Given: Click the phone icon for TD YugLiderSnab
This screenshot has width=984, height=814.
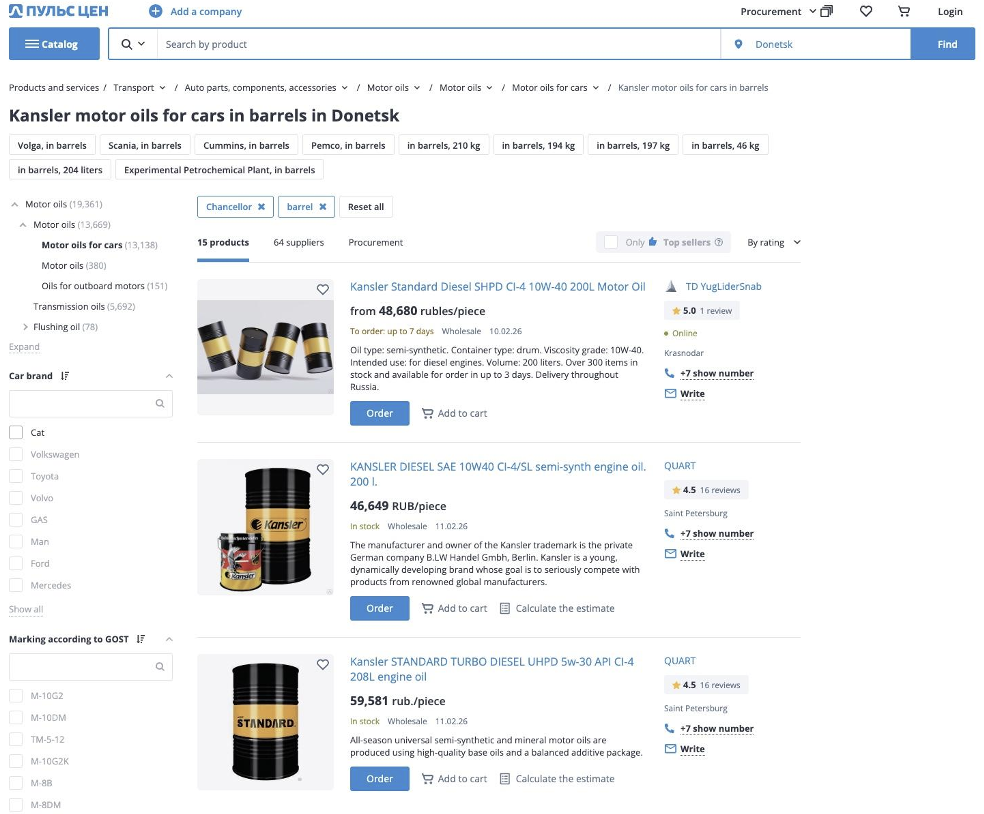Looking at the screenshot, I should point(670,373).
